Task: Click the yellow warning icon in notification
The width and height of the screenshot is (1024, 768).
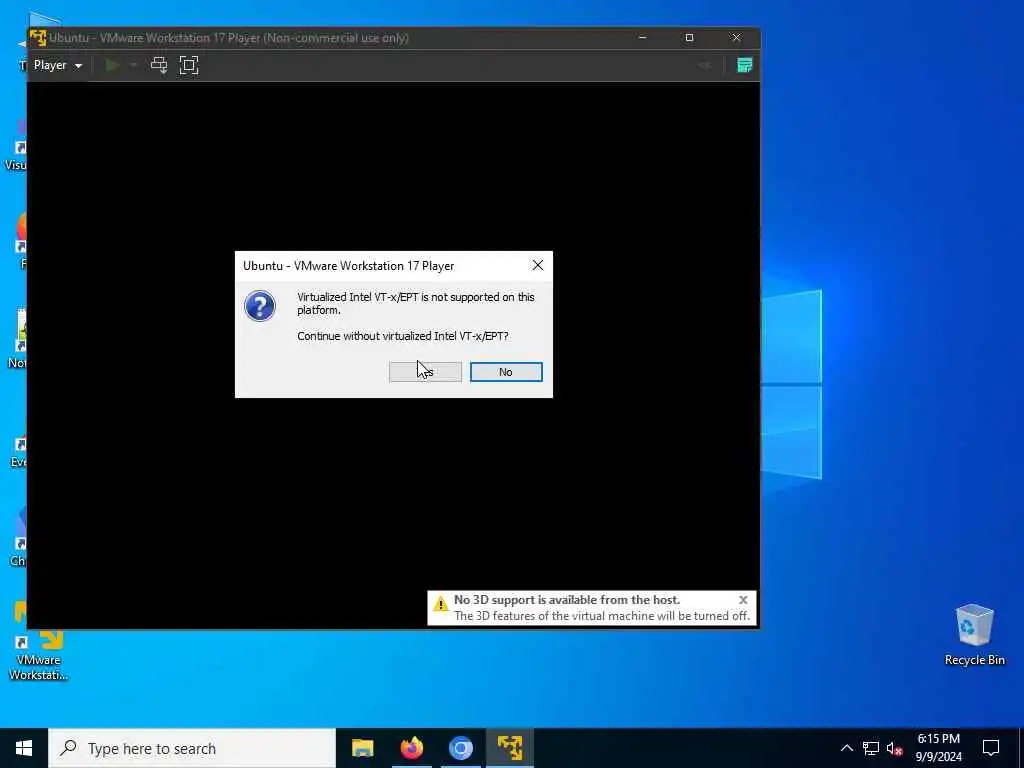Action: point(441,603)
